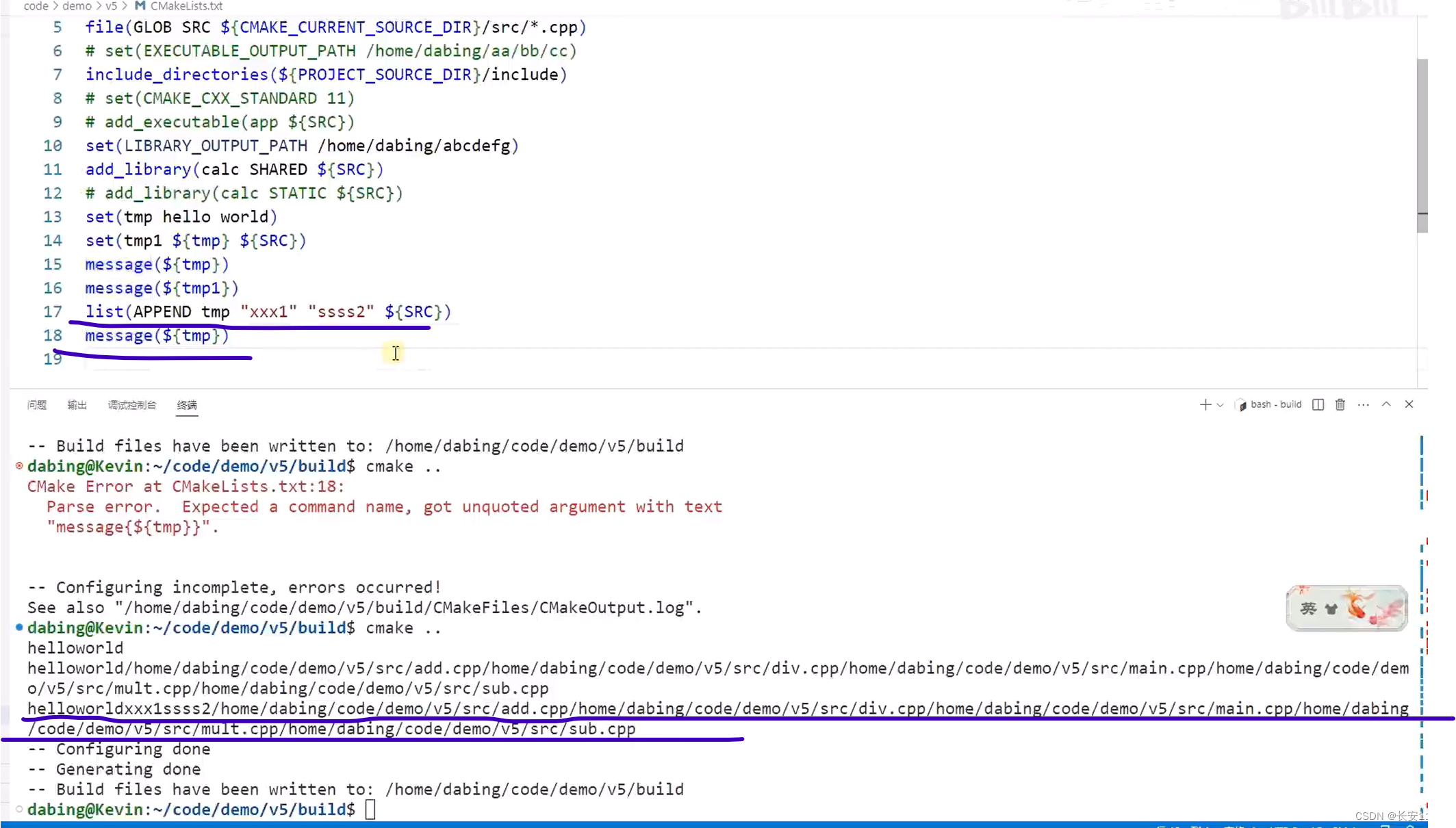Open the terminal launch profile dropdown arrow
This screenshot has height=828, width=1456.
pyautogui.click(x=1220, y=405)
